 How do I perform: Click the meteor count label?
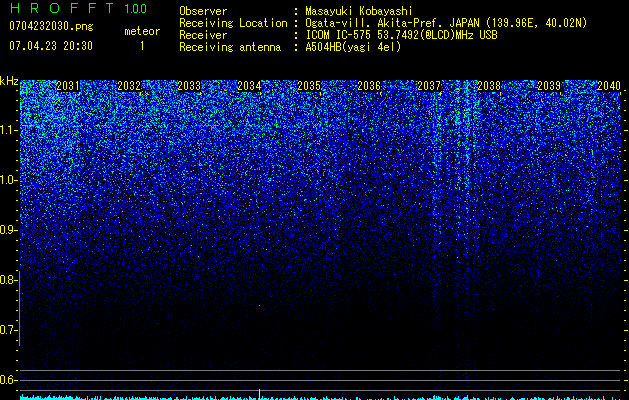pyautogui.click(x=142, y=31)
